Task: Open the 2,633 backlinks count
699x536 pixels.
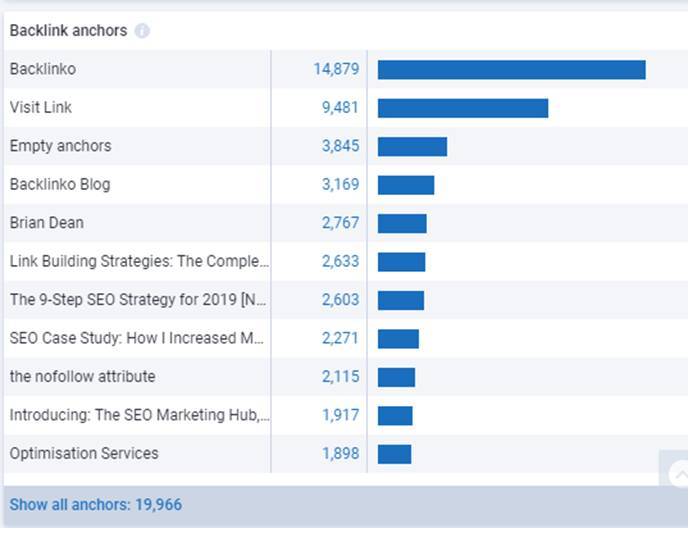Action: click(x=339, y=261)
